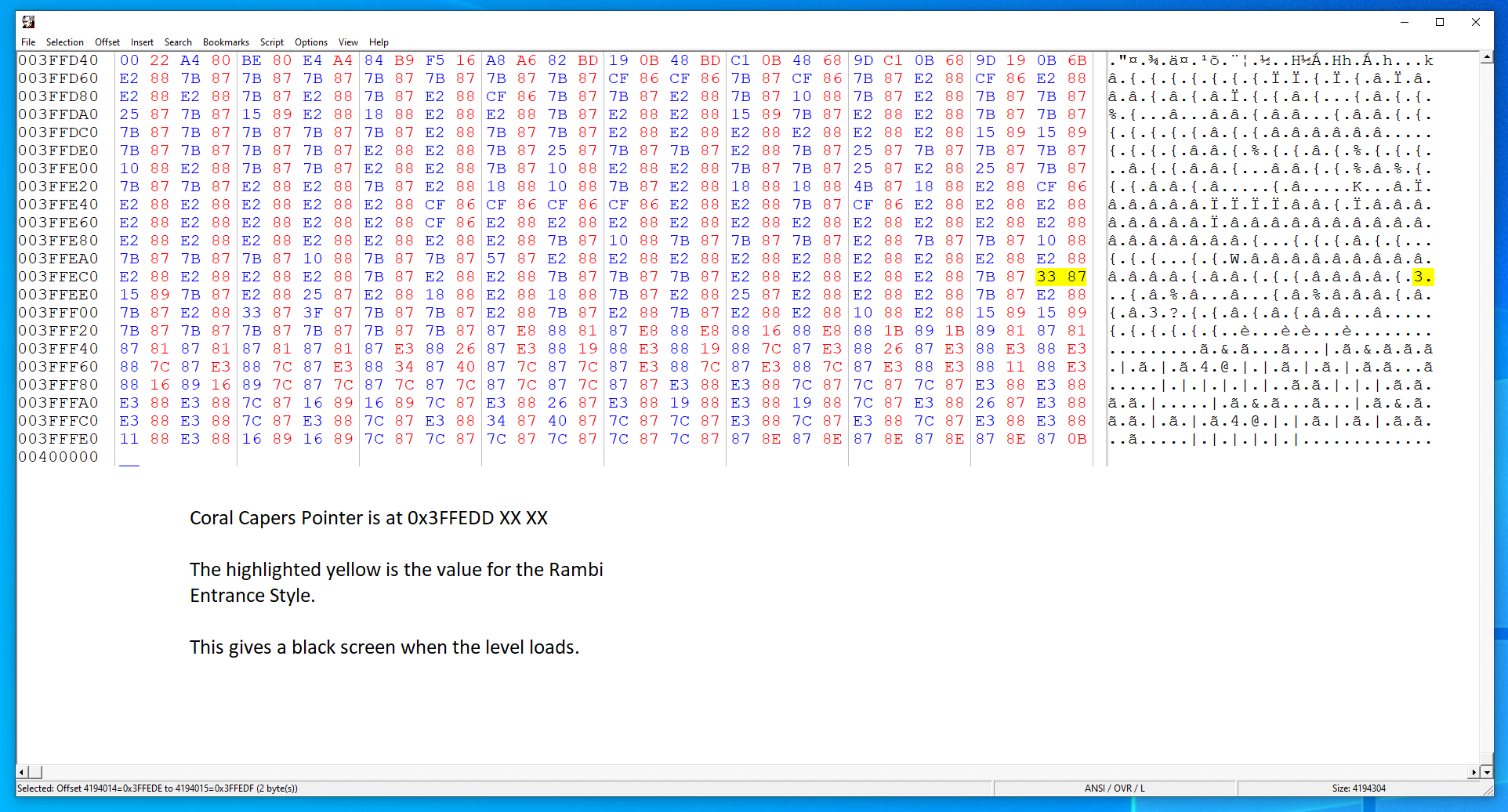Expand the Options menu
The image size is (1508, 812).
tap(311, 42)
